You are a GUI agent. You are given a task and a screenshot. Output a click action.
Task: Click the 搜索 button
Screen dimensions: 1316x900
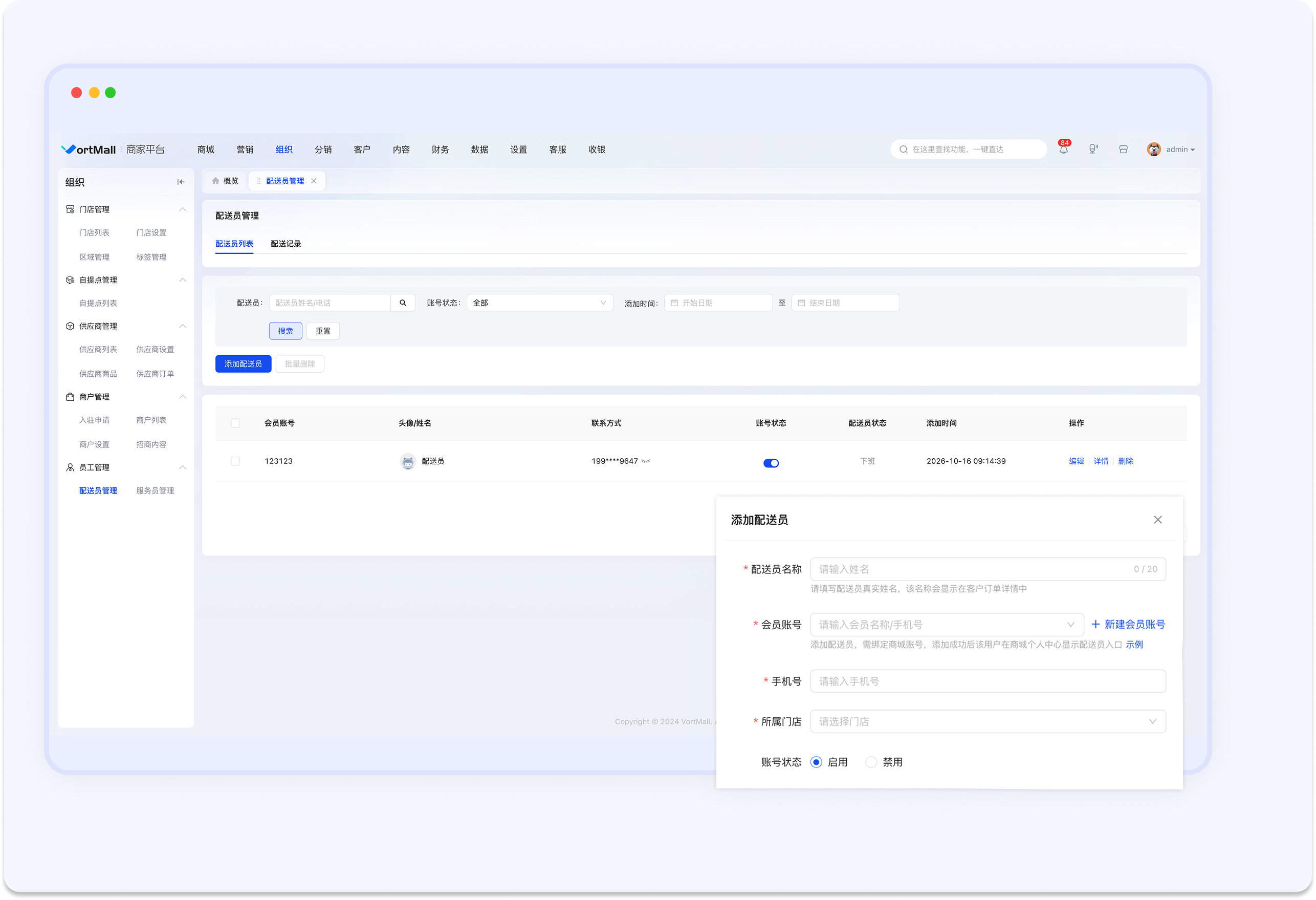(x=286, y=331)
